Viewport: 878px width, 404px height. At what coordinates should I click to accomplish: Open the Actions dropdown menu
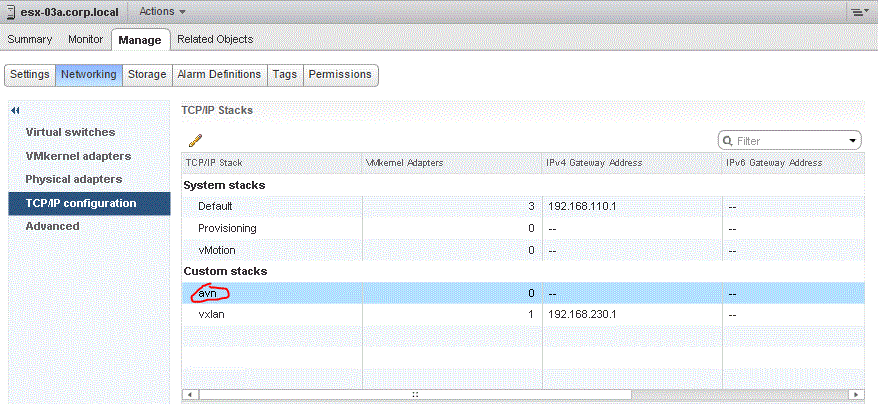coord(161,11)
